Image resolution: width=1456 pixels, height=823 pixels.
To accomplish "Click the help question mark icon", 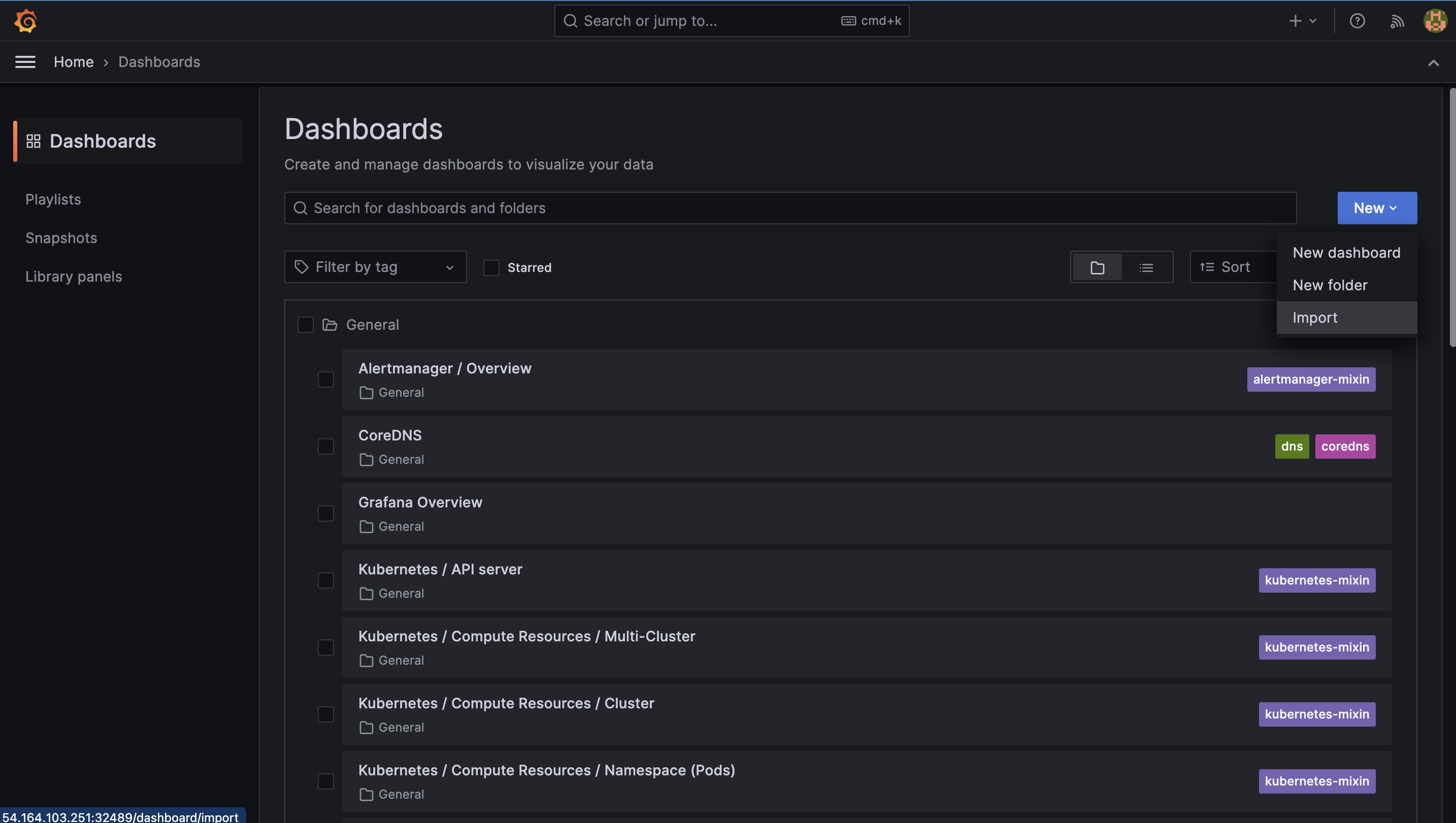I will point(1357,21).
